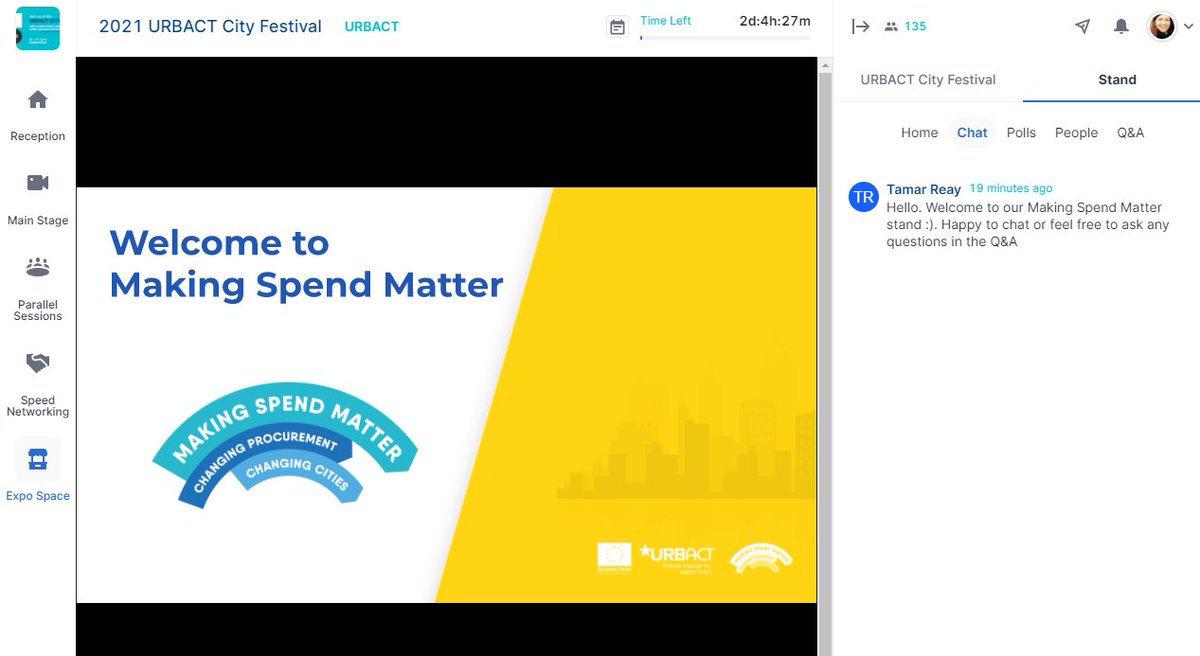This screenshot has width=1200, height=656.
Task: Click the '19 minutes ago' timestamp
Action: [x=1011, y=188]
